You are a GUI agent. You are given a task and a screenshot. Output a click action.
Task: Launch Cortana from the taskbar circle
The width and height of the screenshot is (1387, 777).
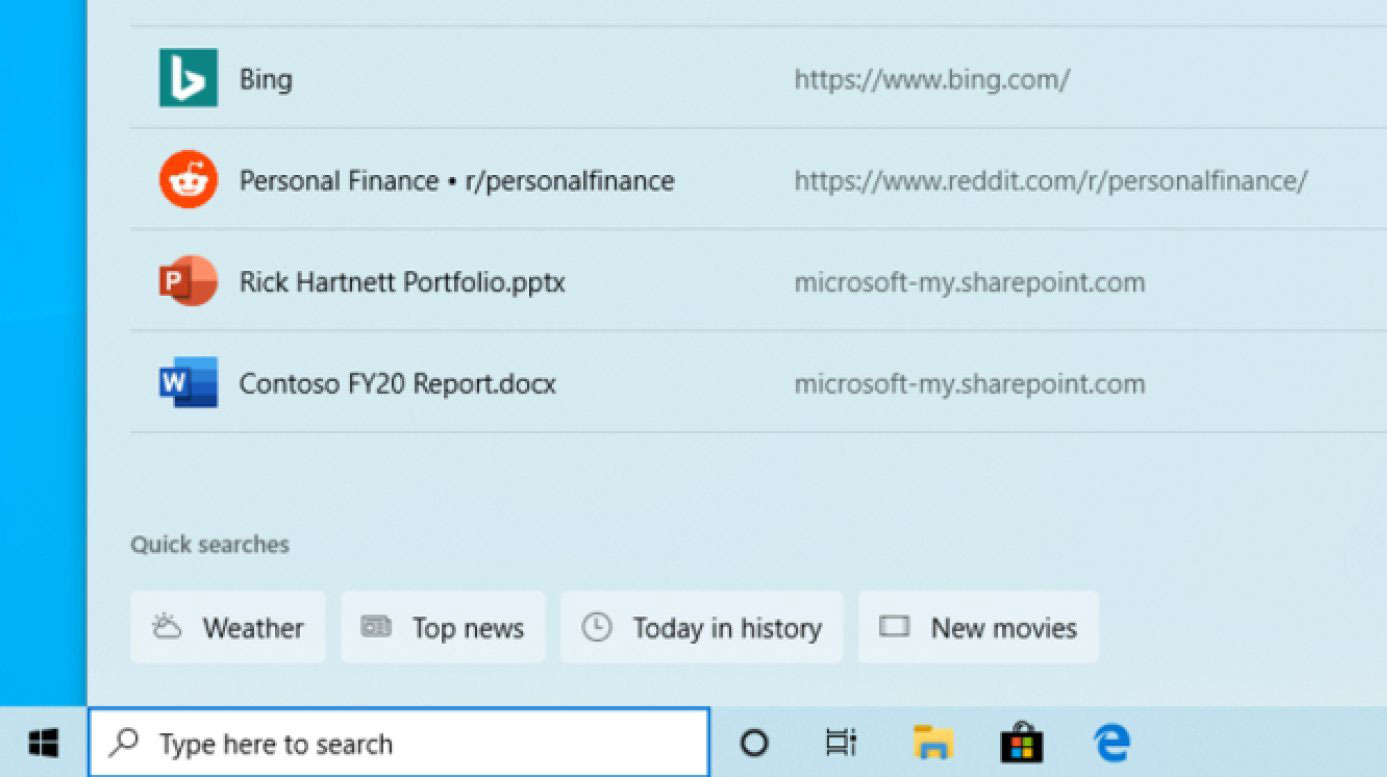click(754, 743)
